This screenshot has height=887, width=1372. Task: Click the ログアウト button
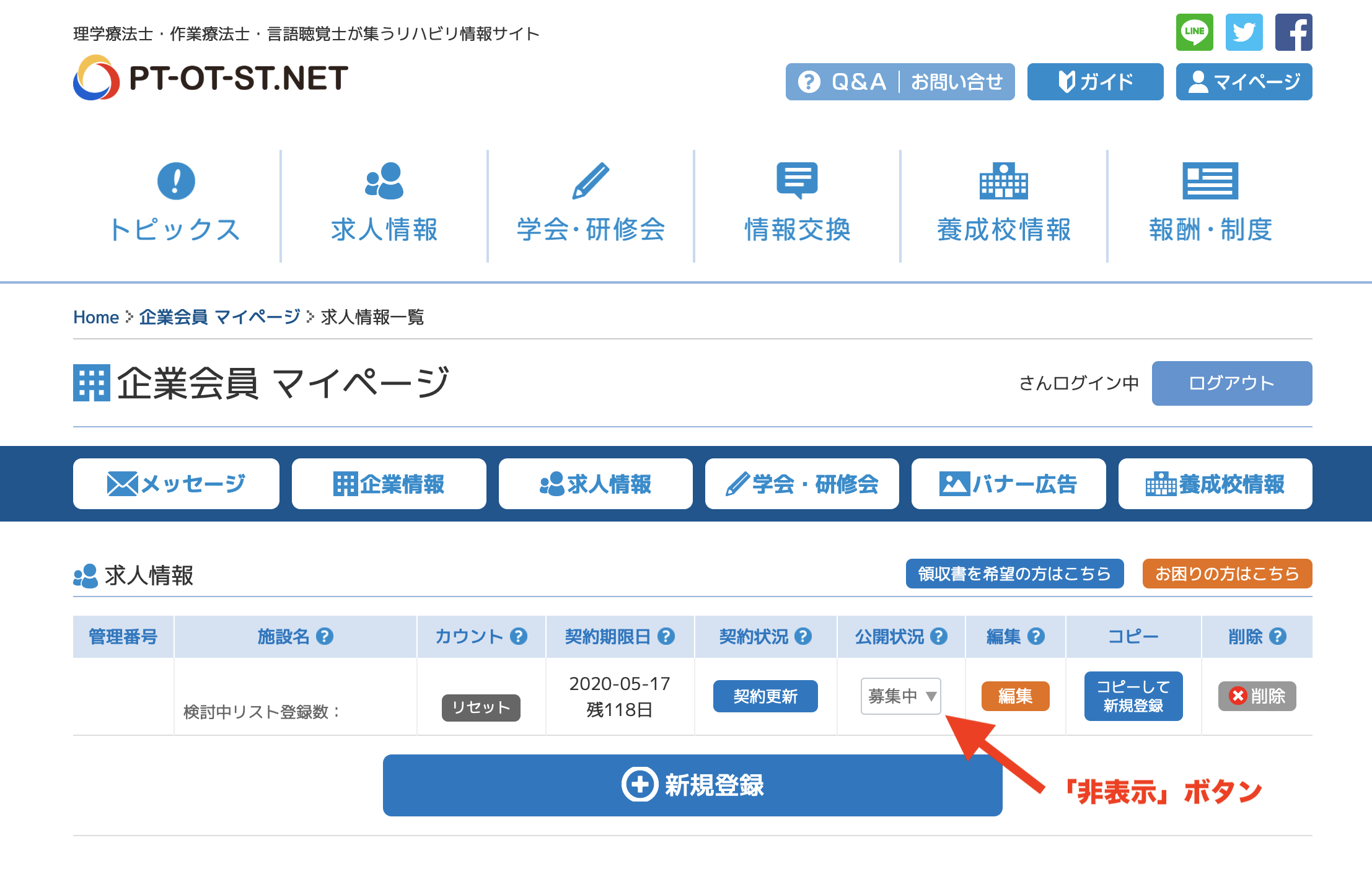(1231, 383)
